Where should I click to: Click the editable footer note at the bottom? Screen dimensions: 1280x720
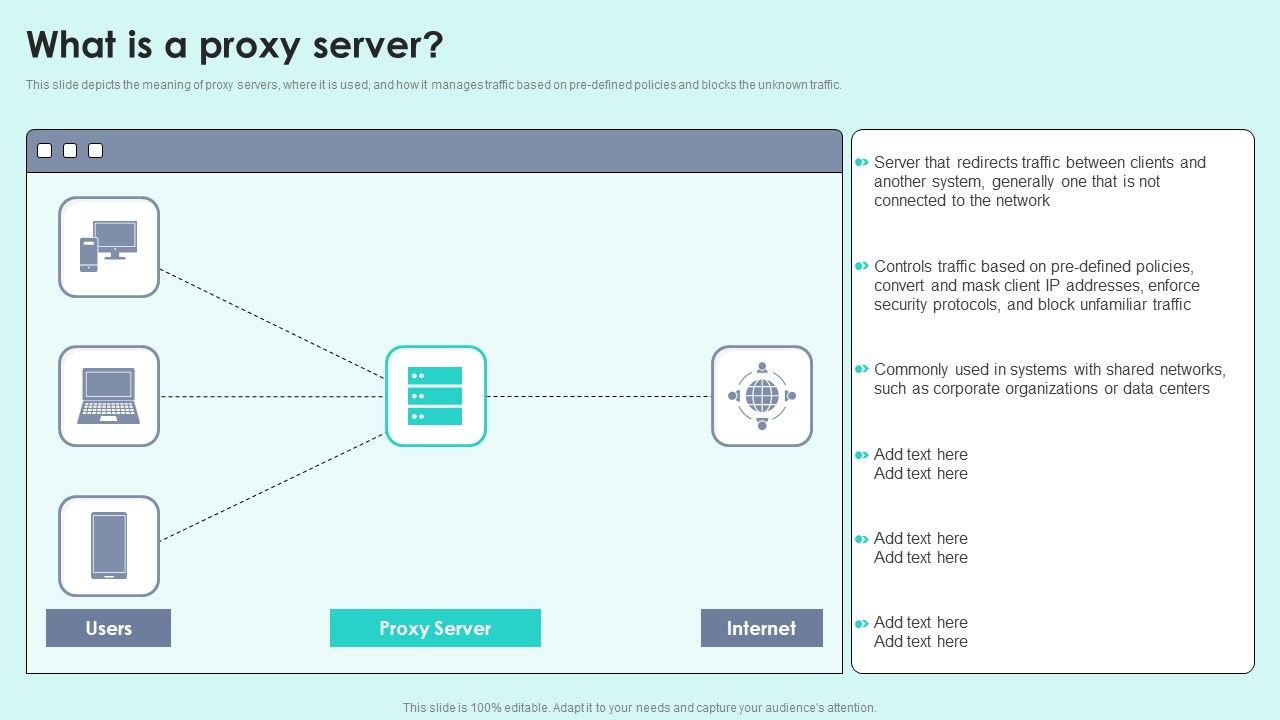[x=639, y=706]
